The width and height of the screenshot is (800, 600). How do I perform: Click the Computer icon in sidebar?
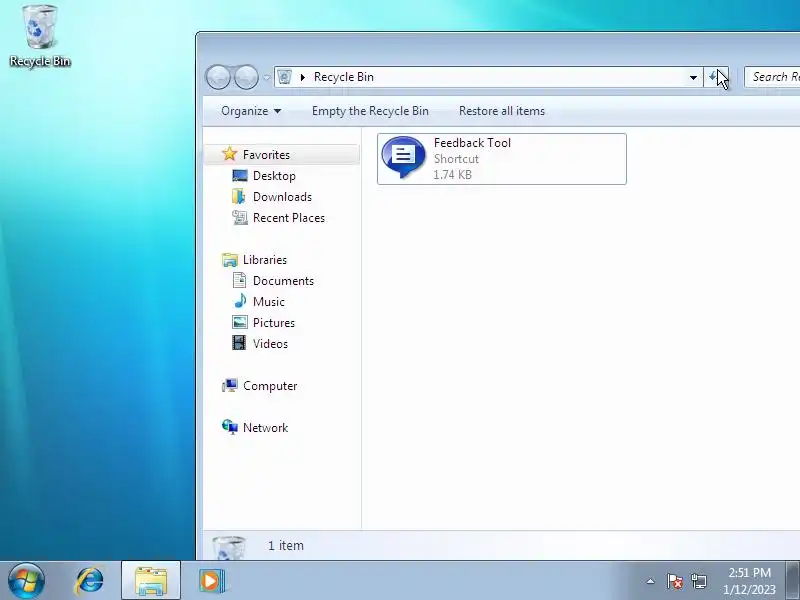pyautogui.click(x=230, y=385)
